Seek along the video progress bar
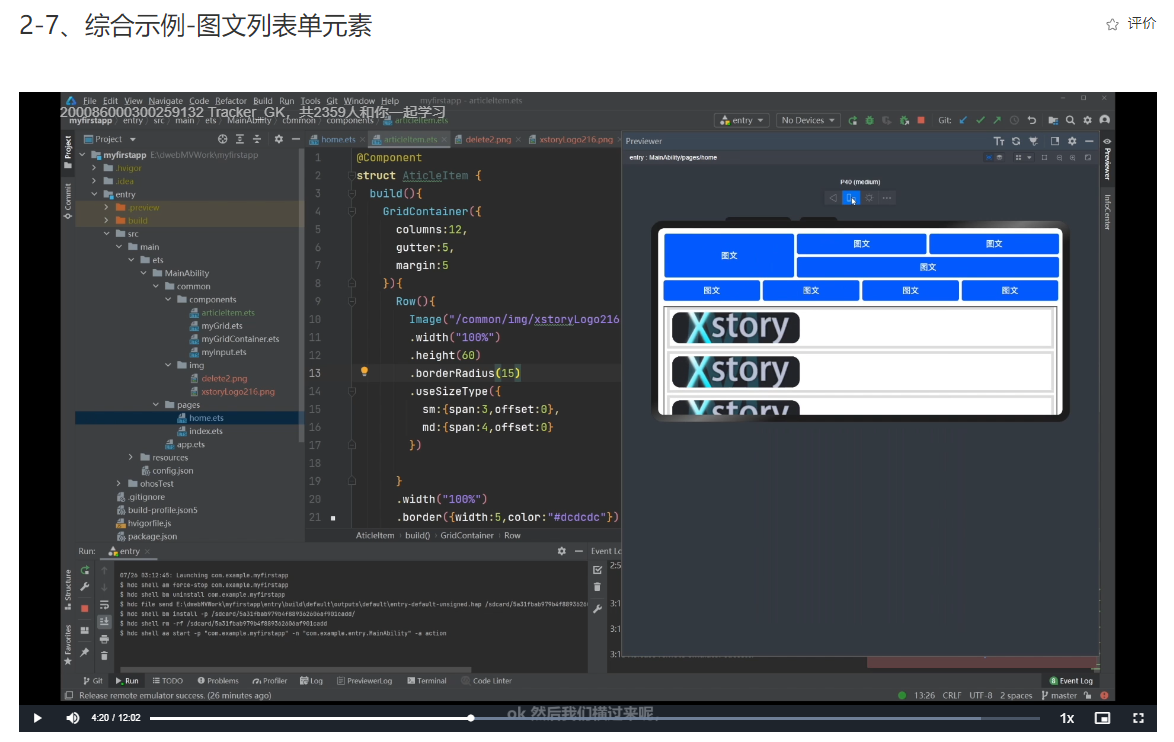 click(594, 718)
